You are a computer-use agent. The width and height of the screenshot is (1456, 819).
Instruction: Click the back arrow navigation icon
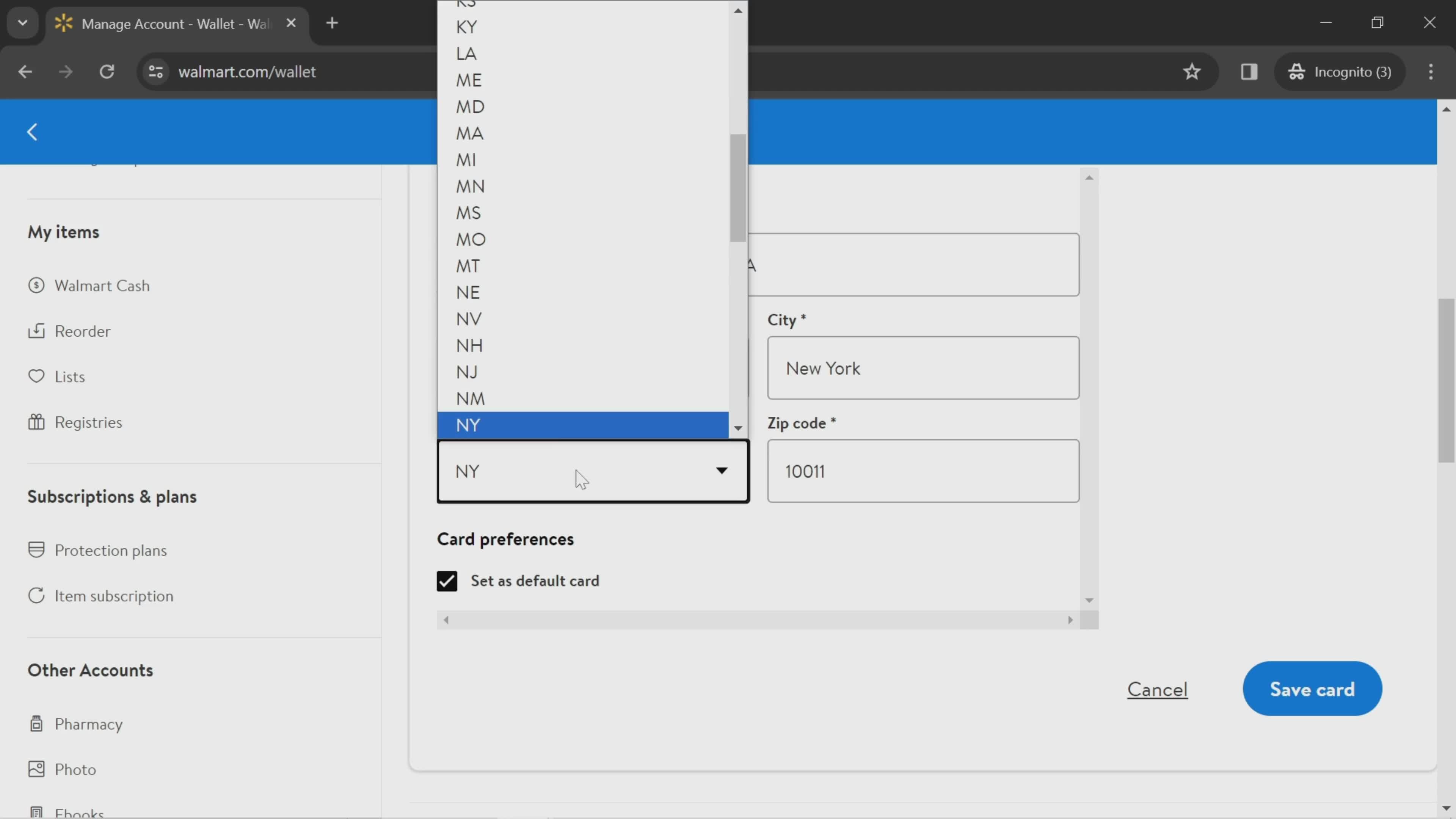[32, 131]
